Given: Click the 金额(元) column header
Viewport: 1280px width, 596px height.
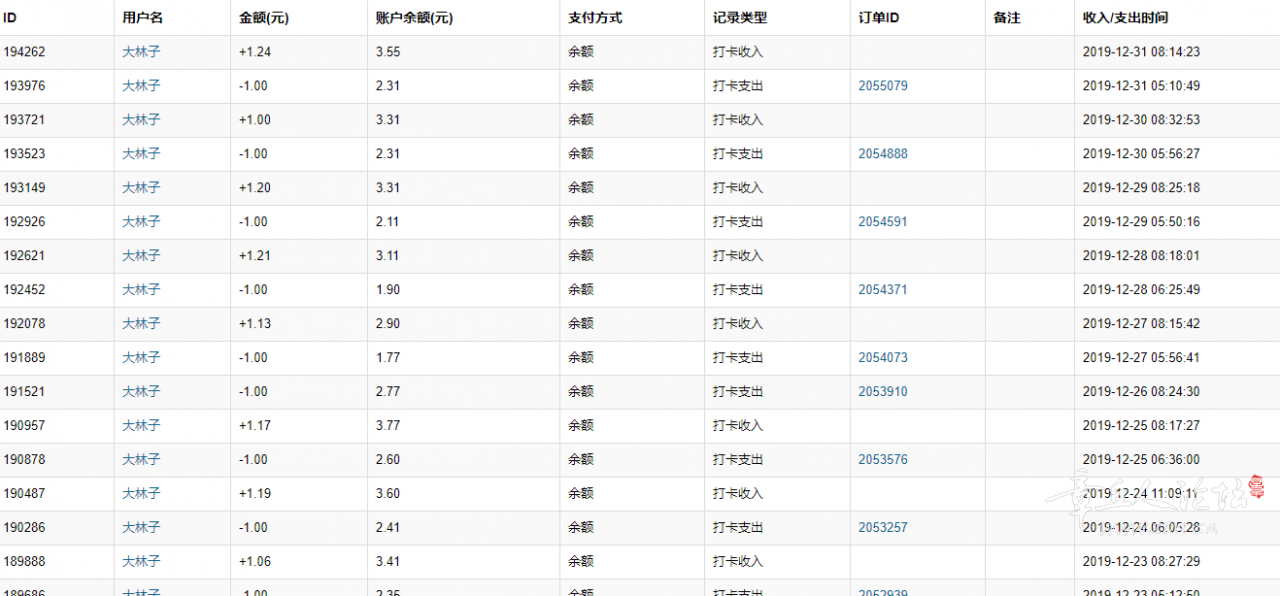Looking at the screenshot, I should click(264, 18).
